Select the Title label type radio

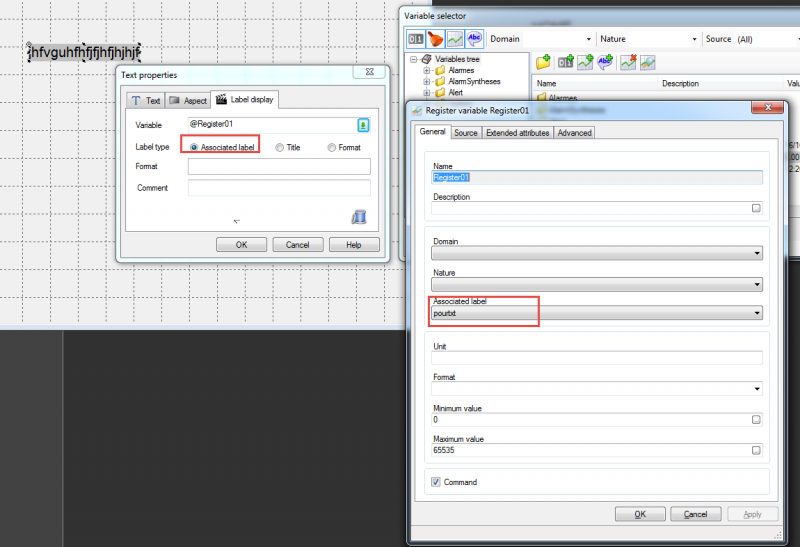tap(279, 147)
